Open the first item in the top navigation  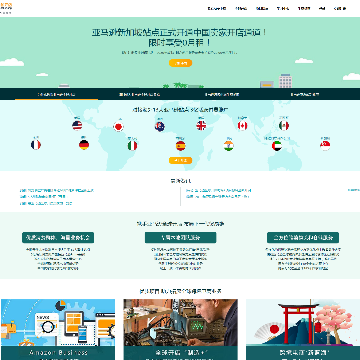coord(217,9)
